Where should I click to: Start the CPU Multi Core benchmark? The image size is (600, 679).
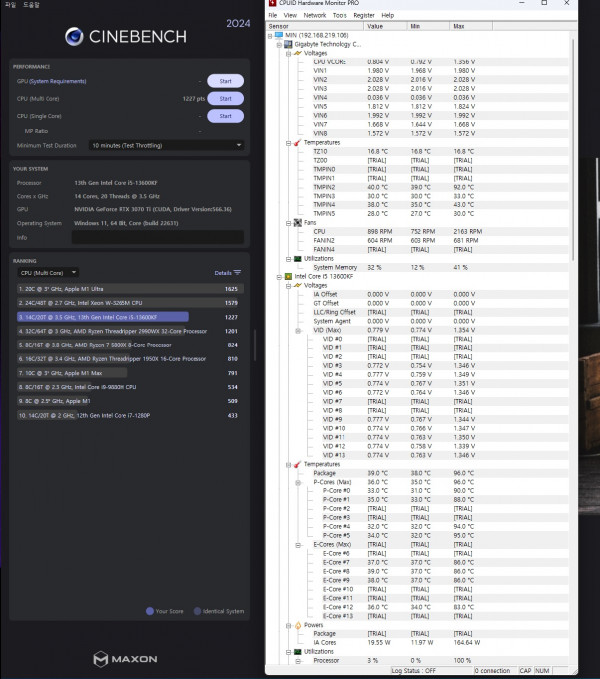(225, 98)
